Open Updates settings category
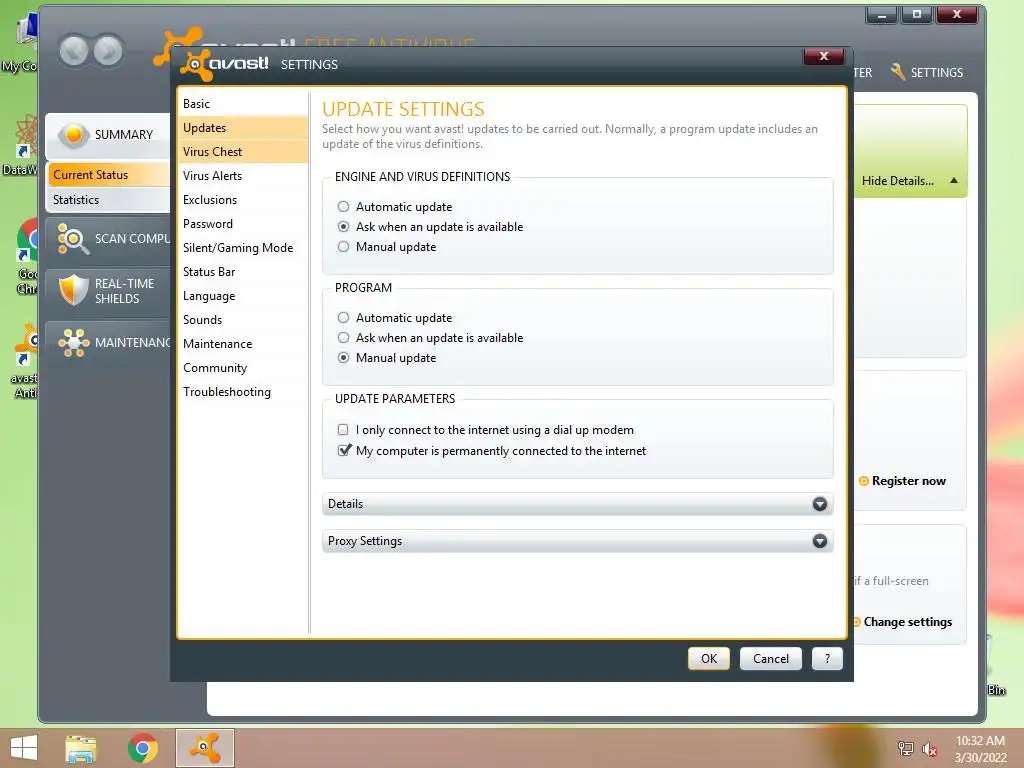The image size is (1024, 768). (243, 128)
